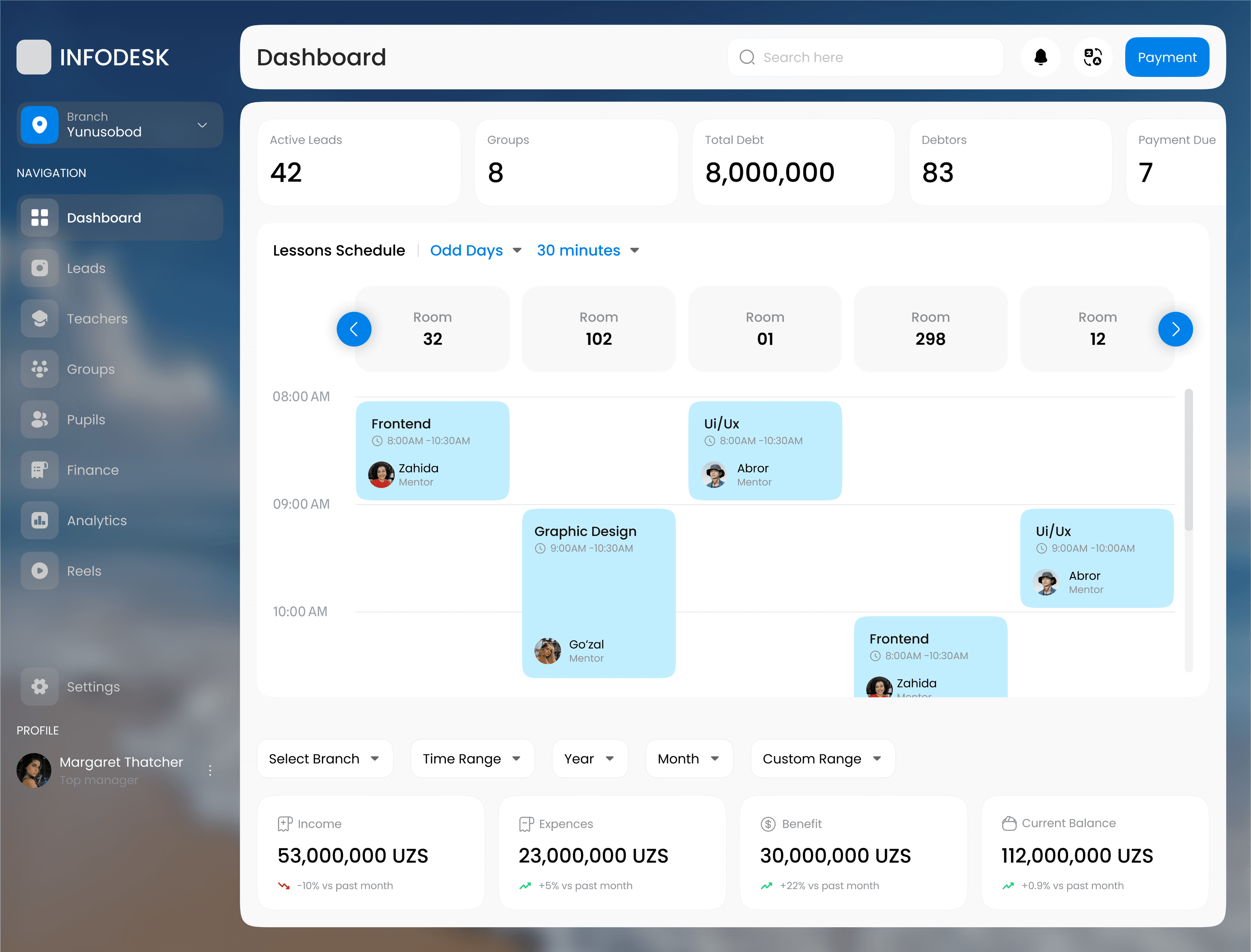Open Margaret Thatcher profile avatar
The image size is (1251, 952).
coord(34,770)
